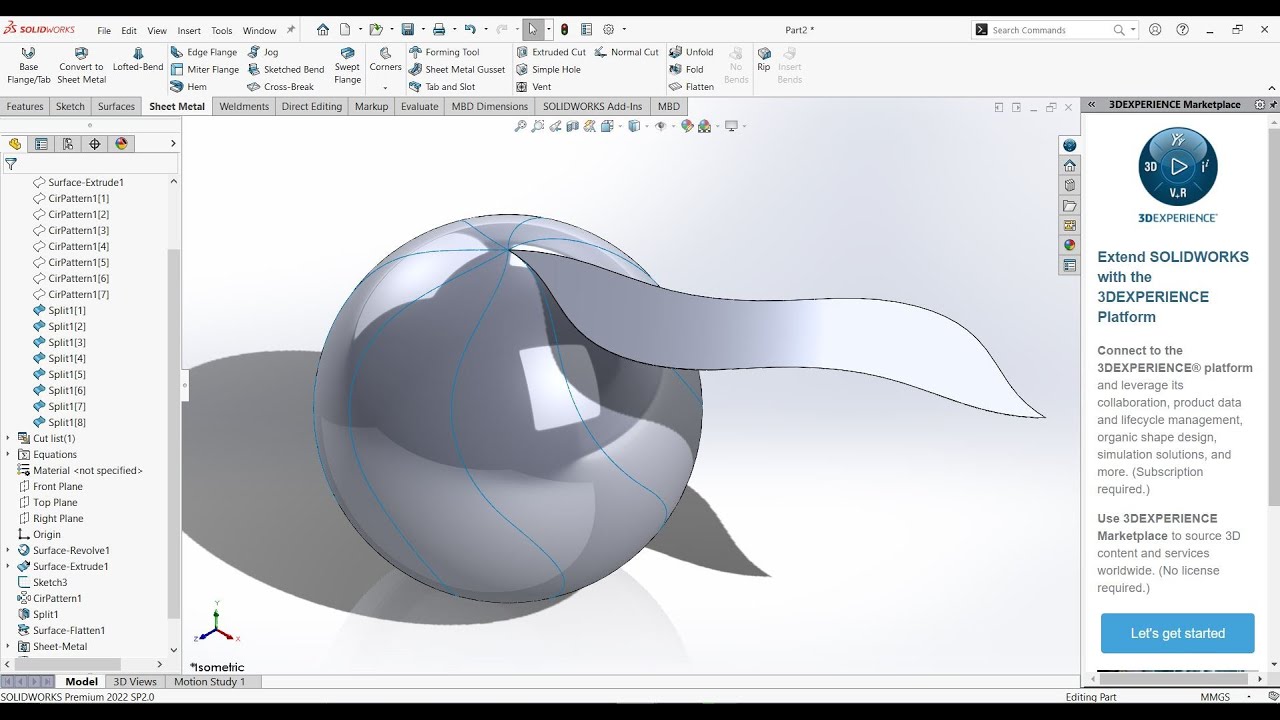This screenshot has height=720, width=1280.
Task: Select the Sketched Bend tool
Action: click(x=286, y=70)
